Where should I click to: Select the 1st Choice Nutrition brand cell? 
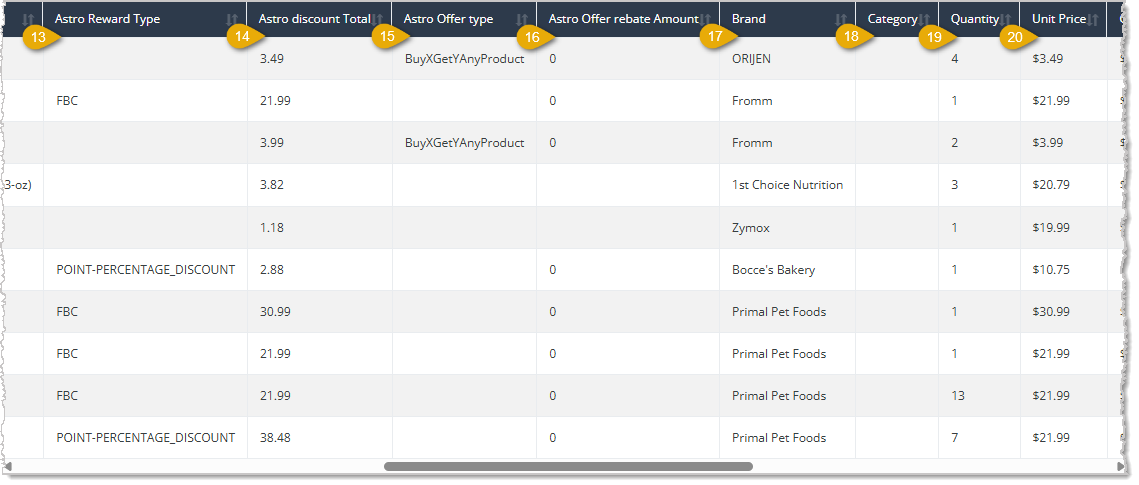coord(787,185)
